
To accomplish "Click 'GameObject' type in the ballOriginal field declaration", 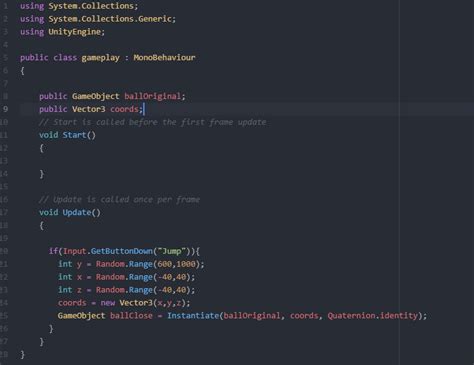I will 96,96.
